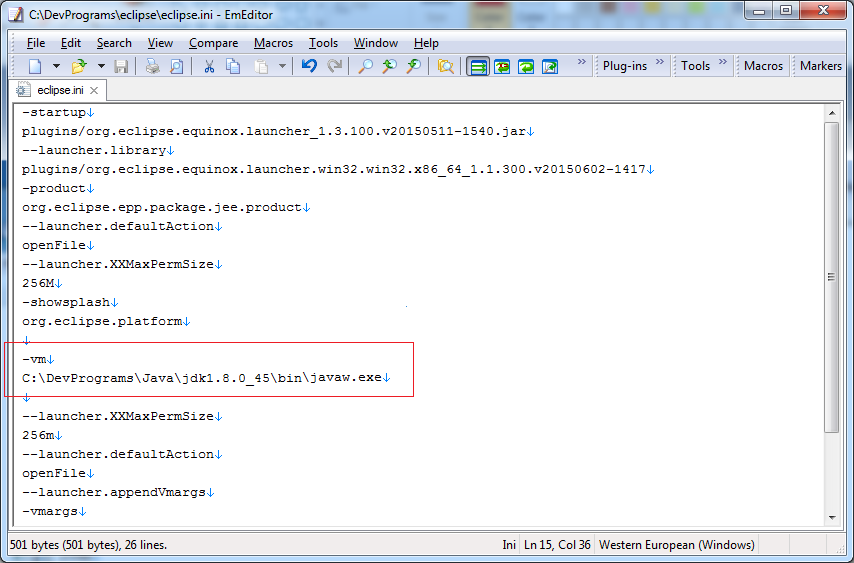Viewport: 854px width, 563px height.
Task: Click the Save disk icon
Action: pyautogui.click(x=121, y=66)
